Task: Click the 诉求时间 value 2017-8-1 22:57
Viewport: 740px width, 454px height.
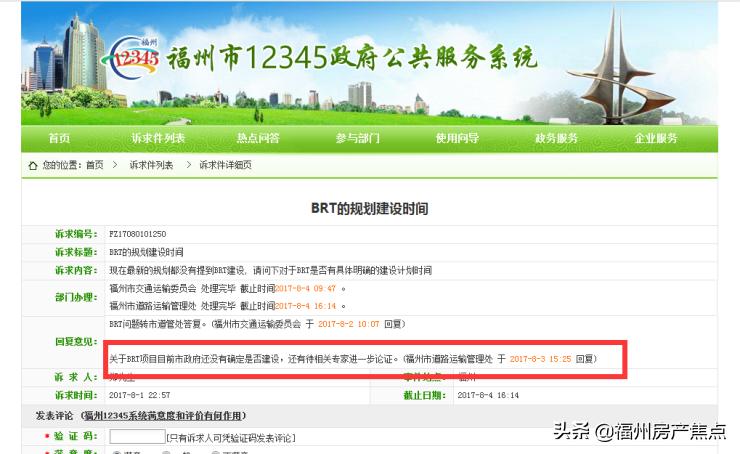Action: tap(140, 395)
